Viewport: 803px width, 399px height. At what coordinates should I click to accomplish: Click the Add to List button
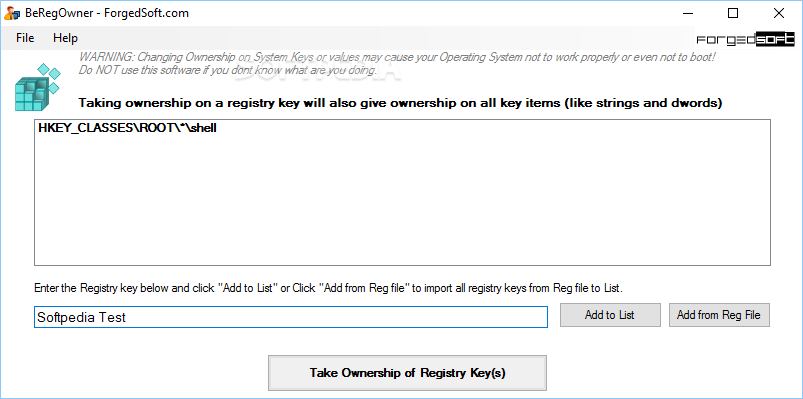click(x=610, y=314)
